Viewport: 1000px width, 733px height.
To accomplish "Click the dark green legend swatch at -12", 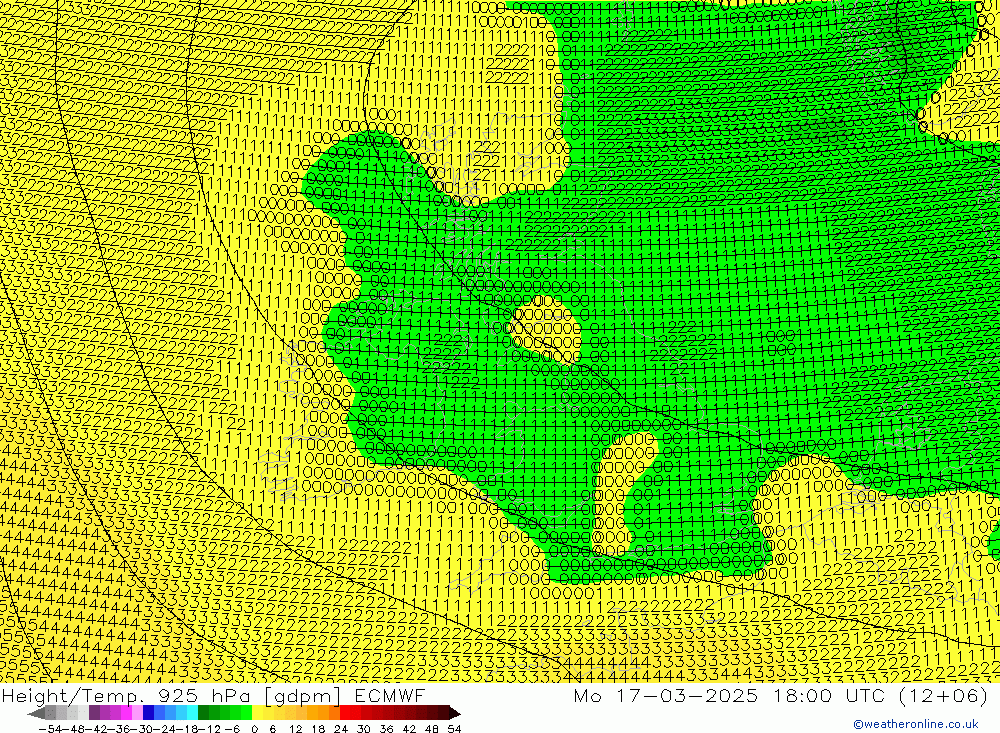I will [x=203, y=713].
